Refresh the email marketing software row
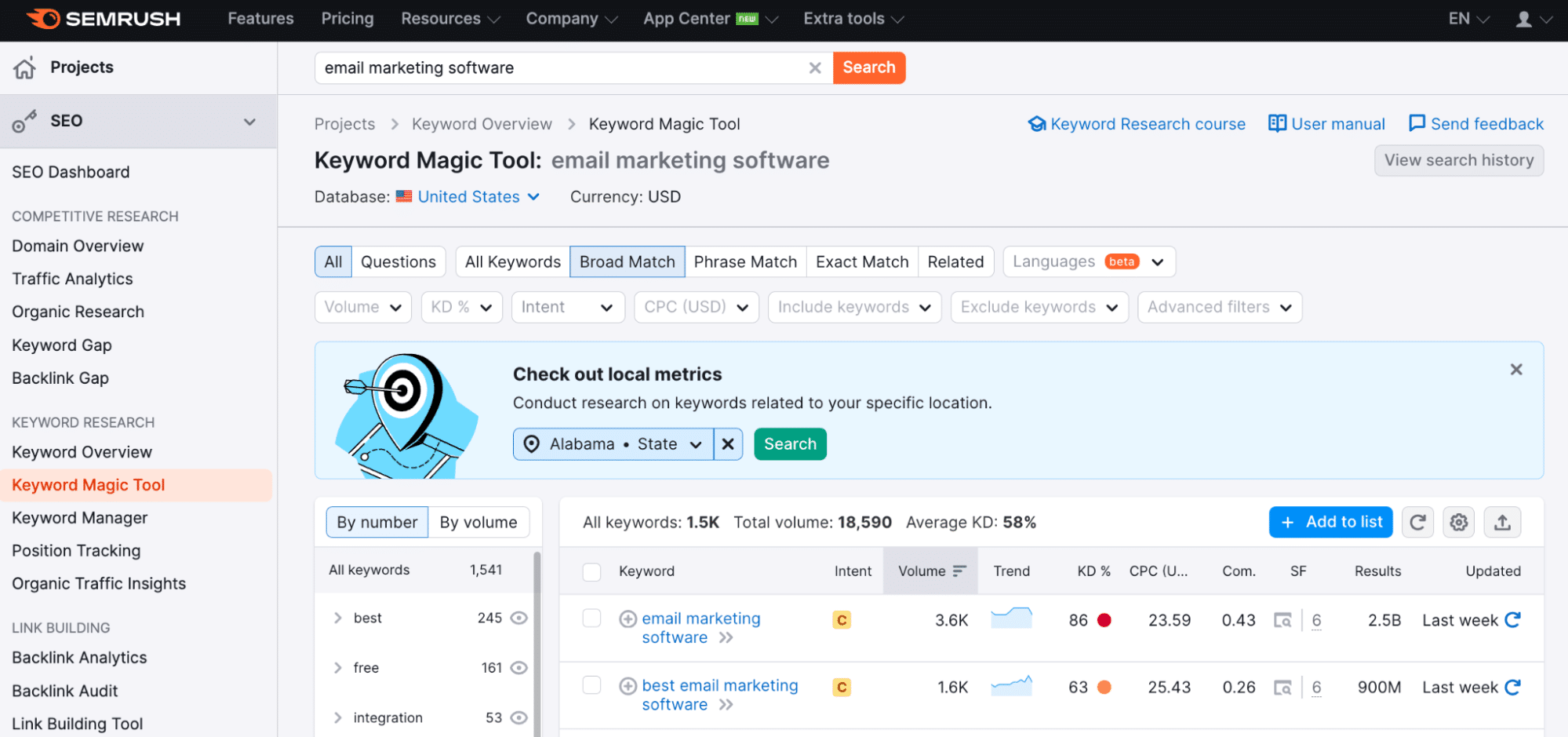The image size is (1568, 737). [x=1513, y=620]
